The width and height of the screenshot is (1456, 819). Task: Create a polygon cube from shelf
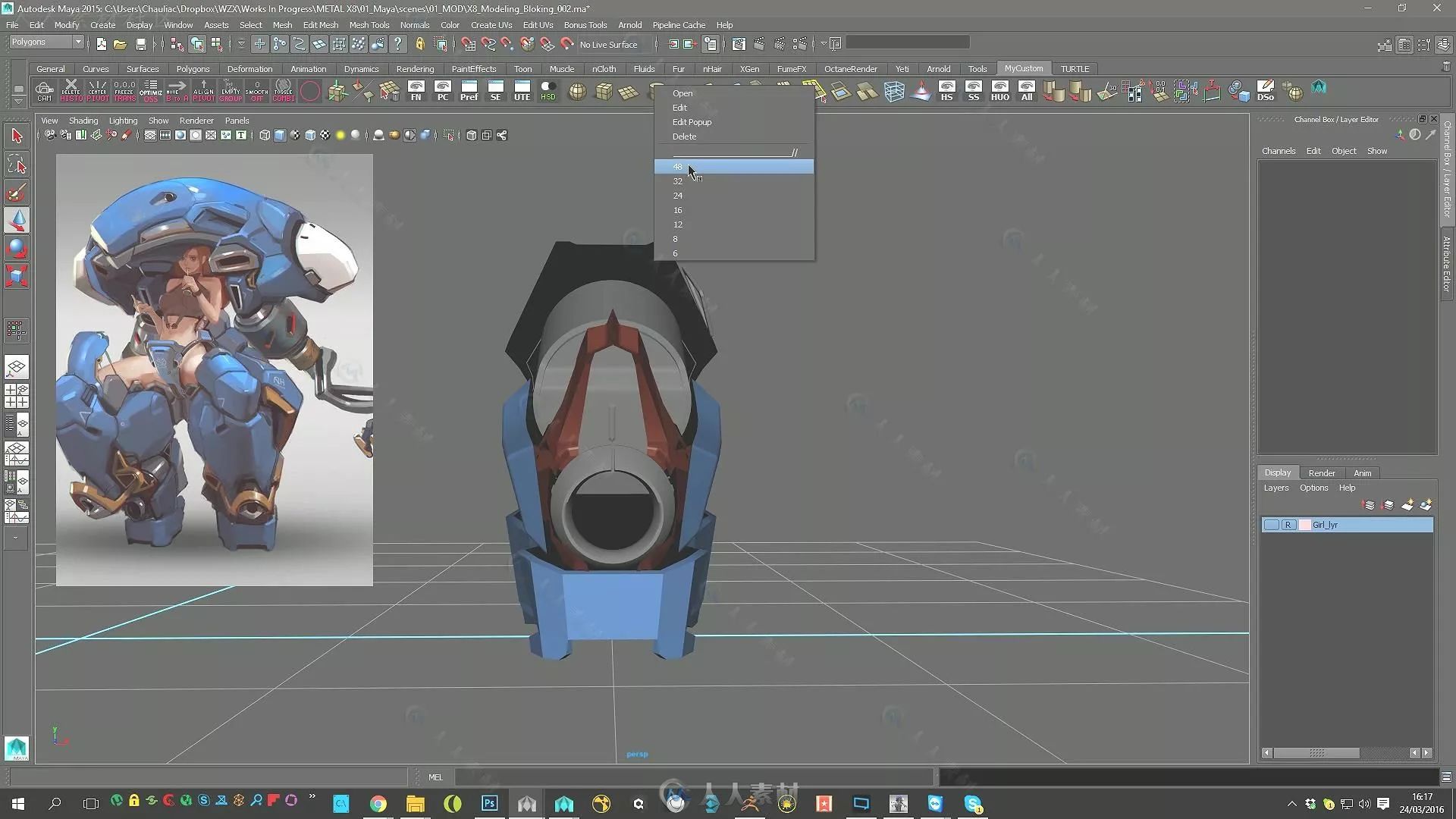604,92
